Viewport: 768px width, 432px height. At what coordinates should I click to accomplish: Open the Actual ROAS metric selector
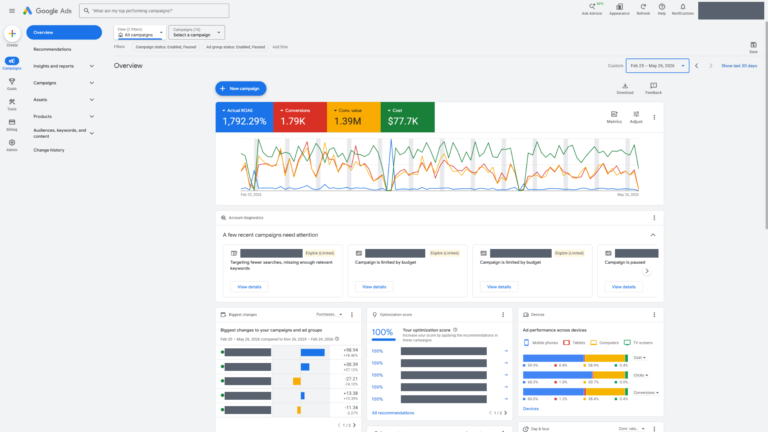point(244,117)
